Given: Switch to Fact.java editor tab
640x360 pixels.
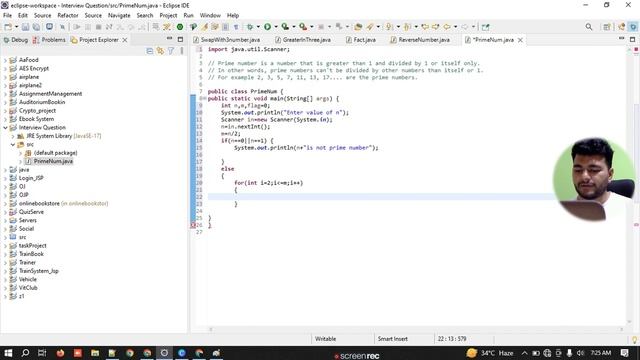Looking at the screenshot, I should click(x=361, y=40).
